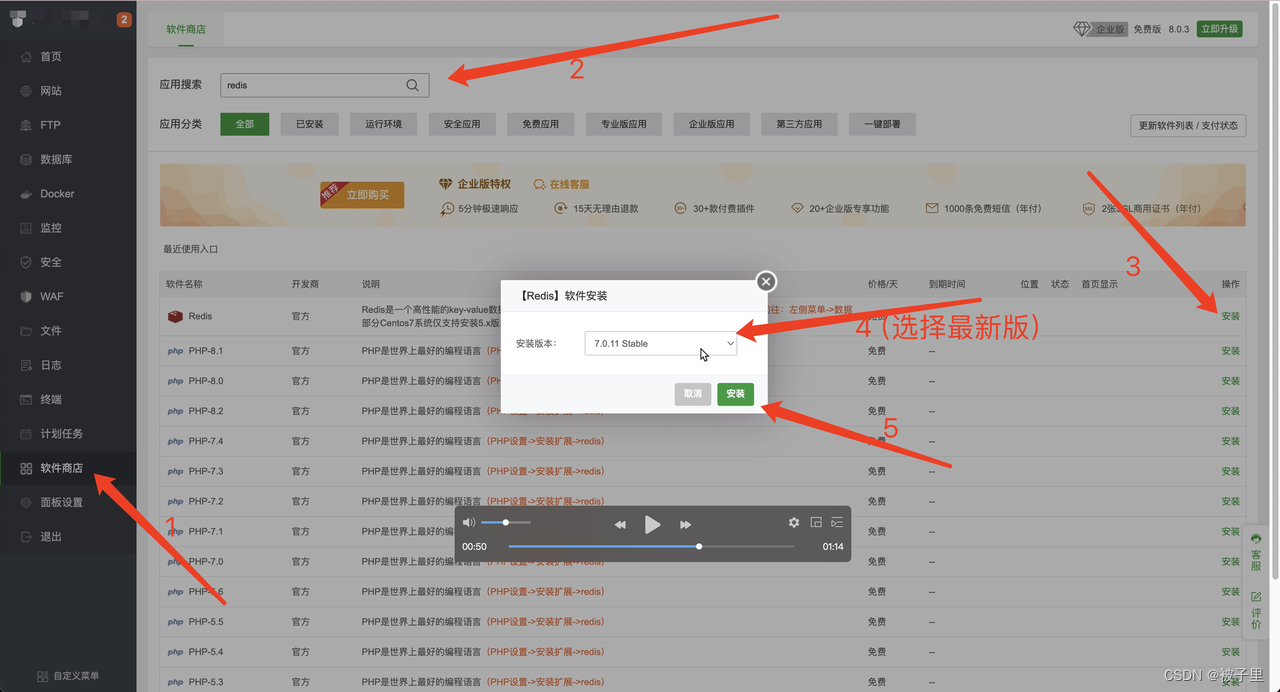Open WAF in the sidebar
The height and width of the screenshot is (692, 1280).
point(51,297)
